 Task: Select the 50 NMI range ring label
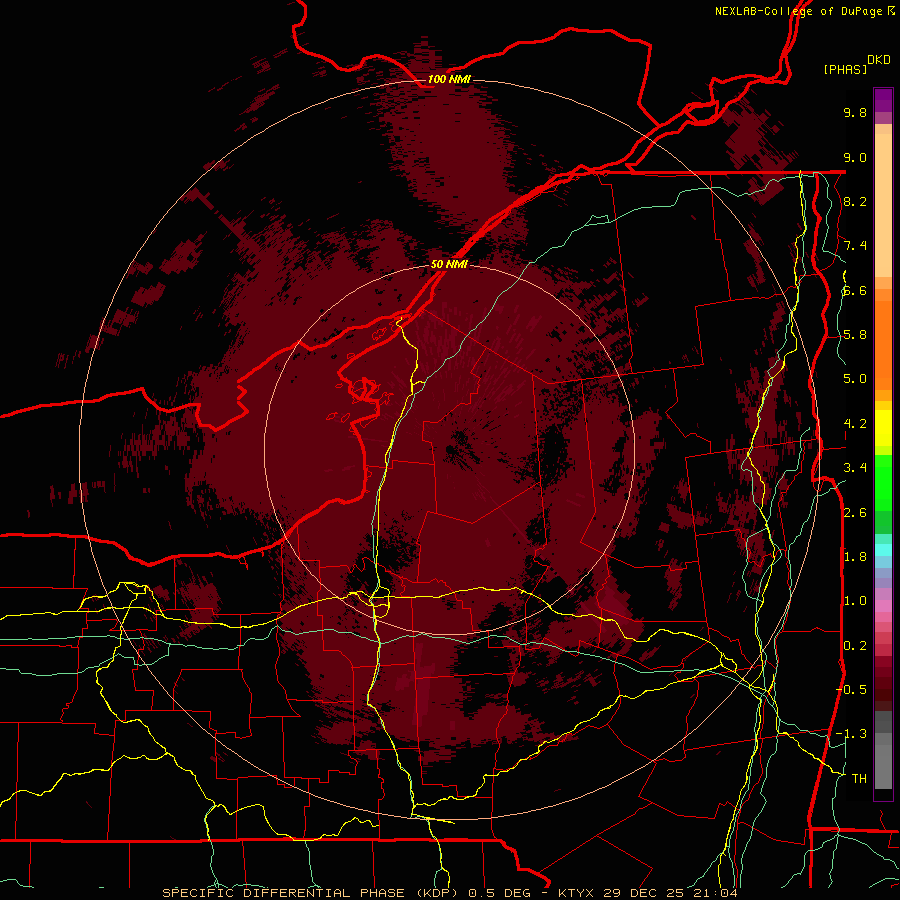pos(449,264)
